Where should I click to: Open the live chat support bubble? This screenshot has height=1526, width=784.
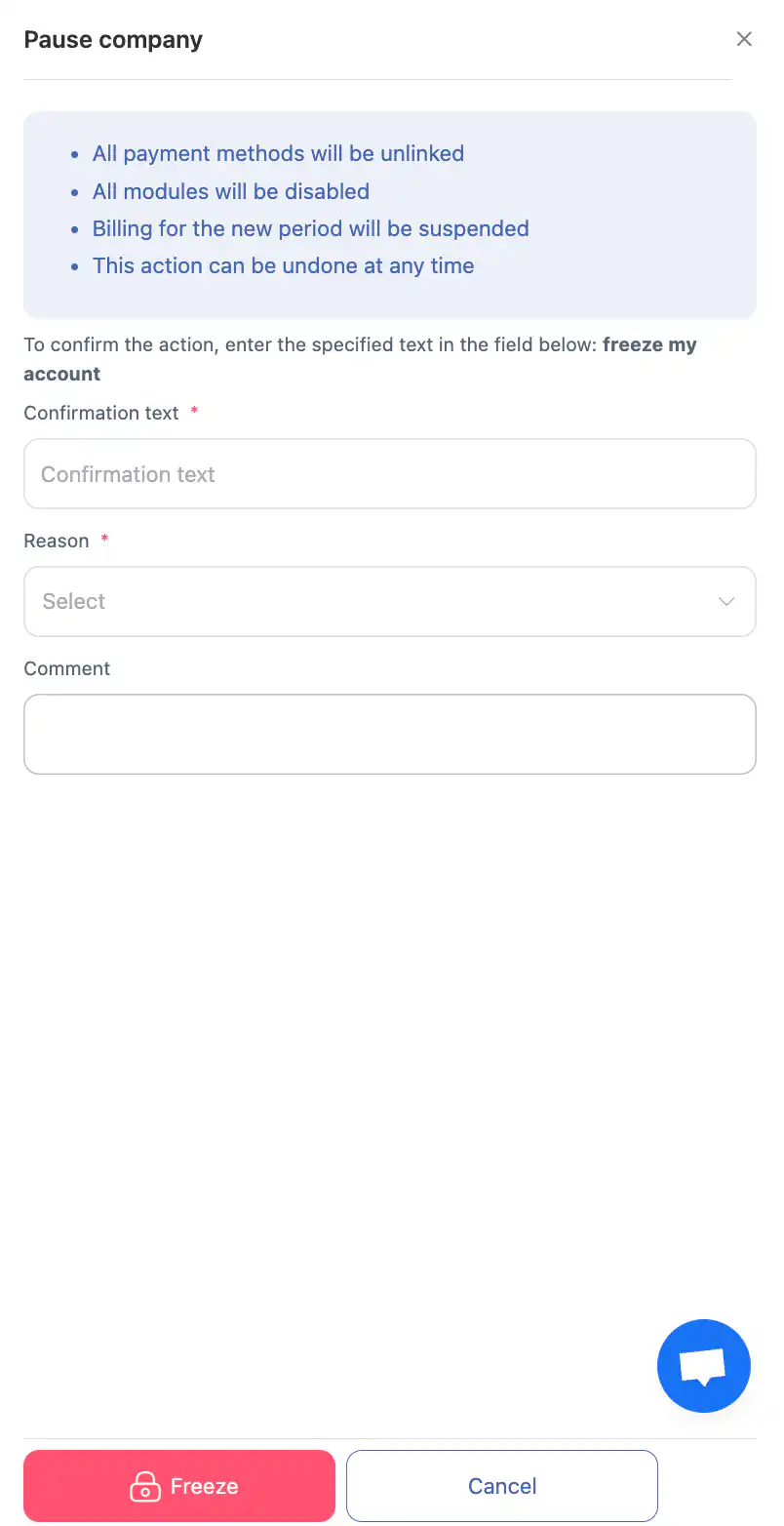coord(703,1365)
